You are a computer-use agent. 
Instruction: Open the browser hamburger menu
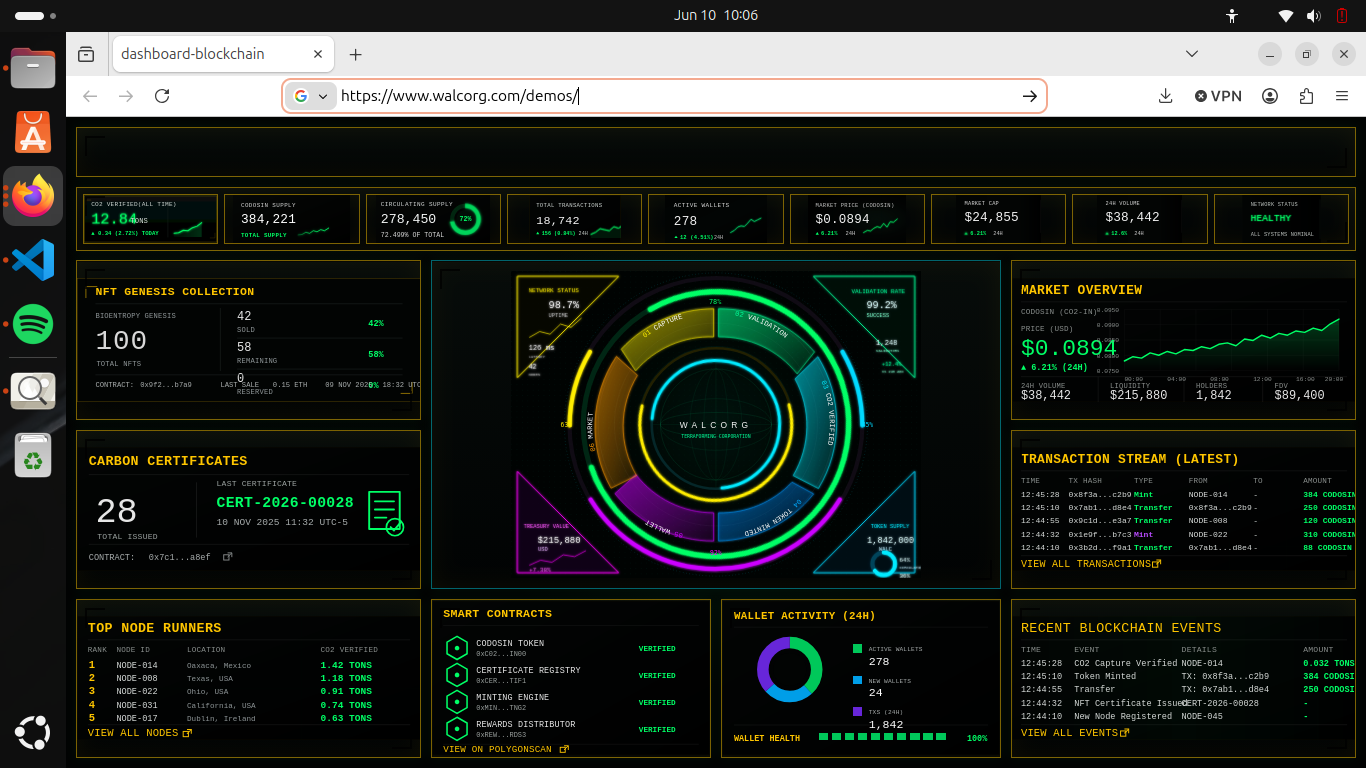1342,96
